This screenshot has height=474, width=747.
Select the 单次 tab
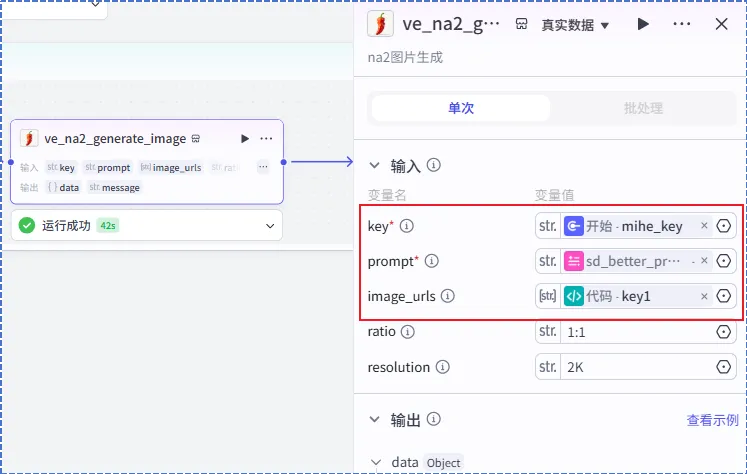(461, 108)
